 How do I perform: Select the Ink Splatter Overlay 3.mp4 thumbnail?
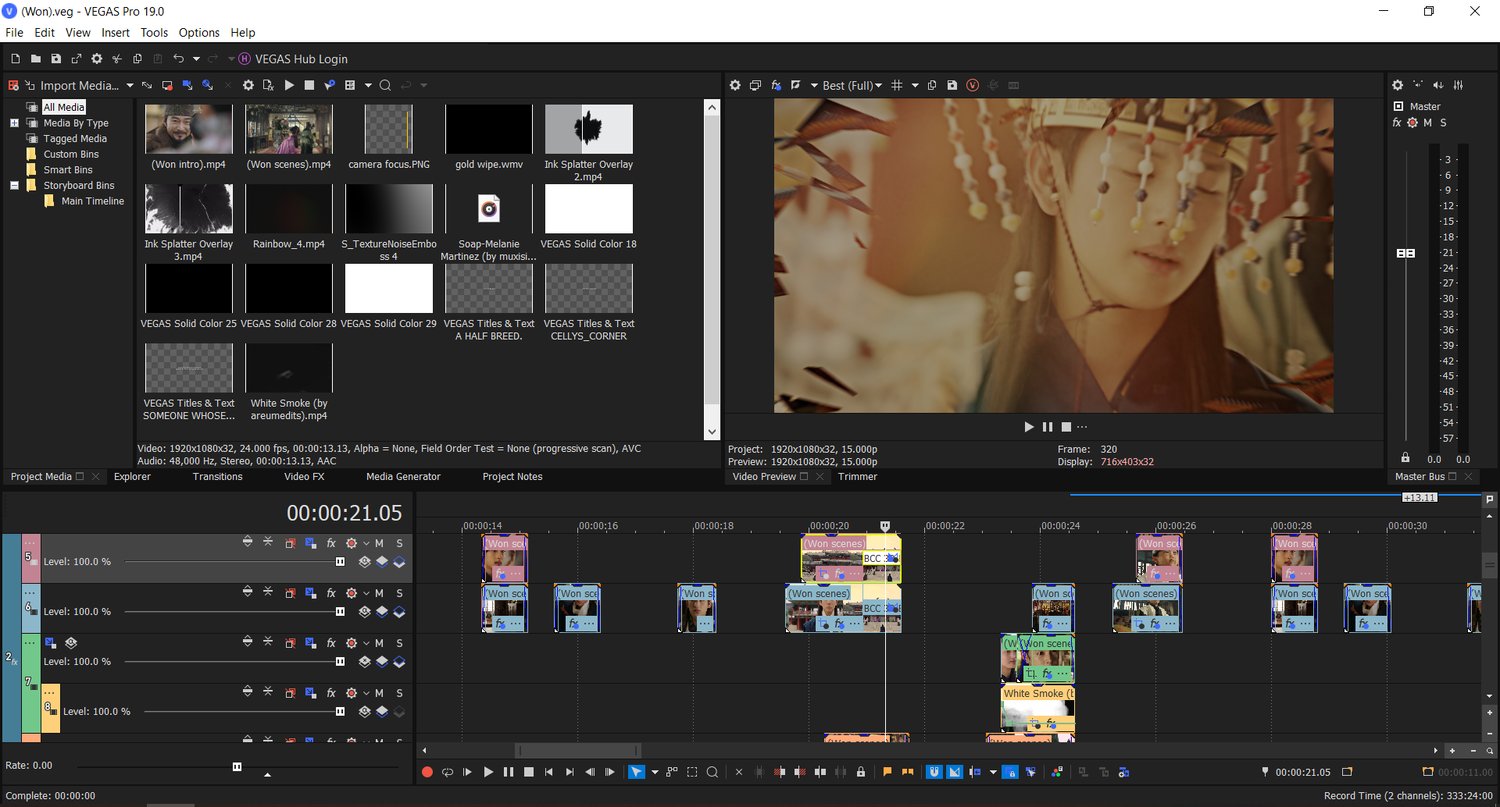[x=189, y=209]
